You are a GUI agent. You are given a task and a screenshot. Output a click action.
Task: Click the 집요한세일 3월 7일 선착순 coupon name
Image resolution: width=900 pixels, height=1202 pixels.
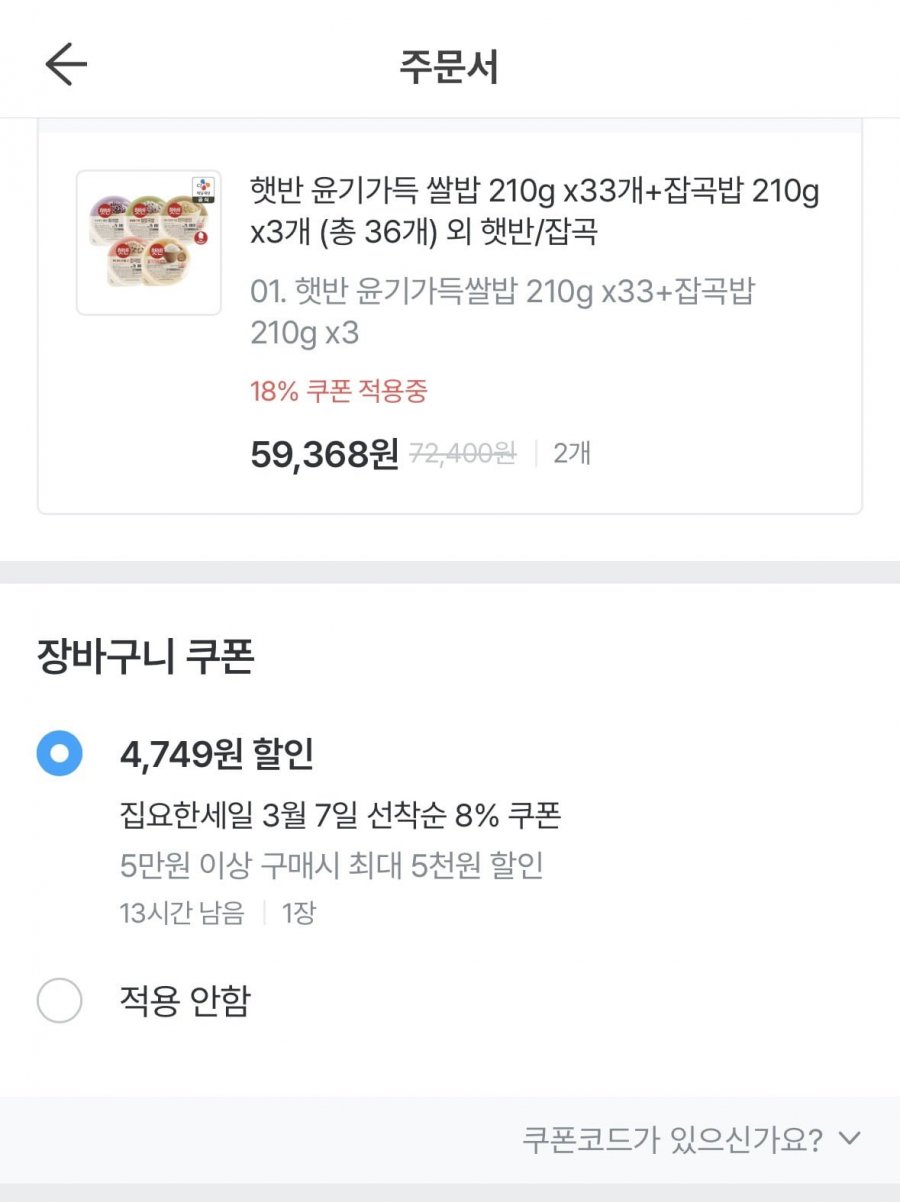click(340, 816)
